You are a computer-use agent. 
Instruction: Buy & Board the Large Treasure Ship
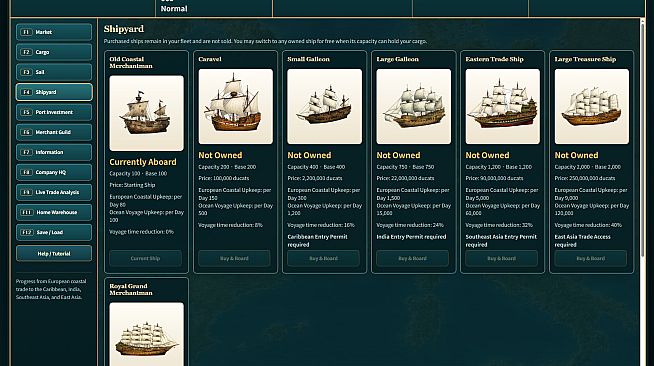591,258
